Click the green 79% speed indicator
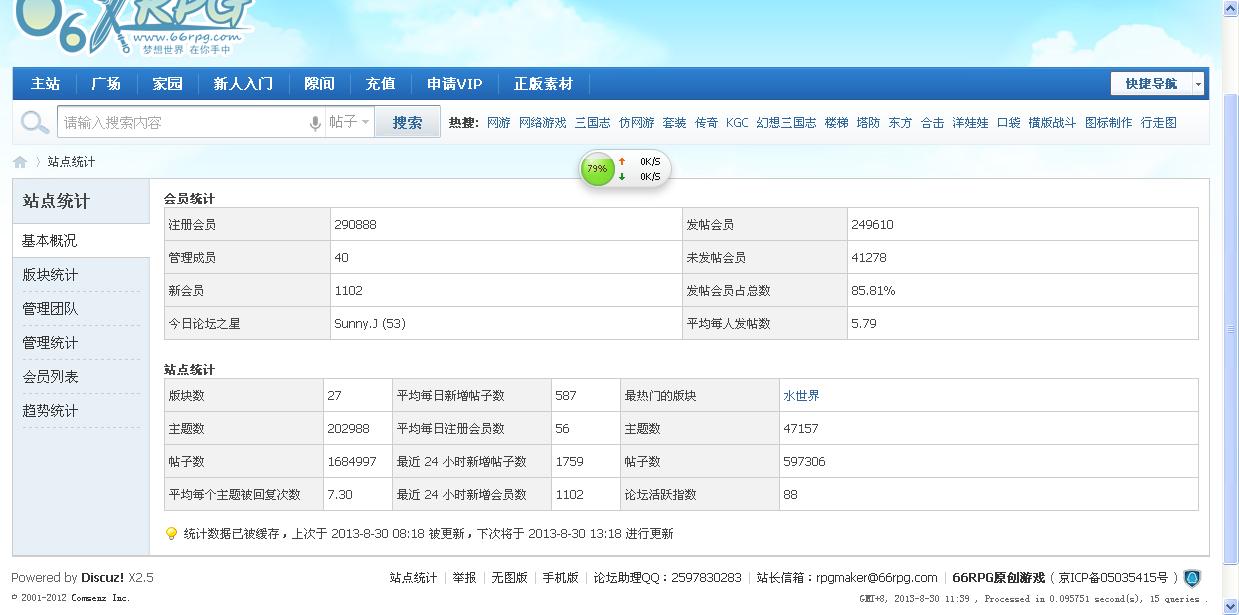 tap(597, 169)
